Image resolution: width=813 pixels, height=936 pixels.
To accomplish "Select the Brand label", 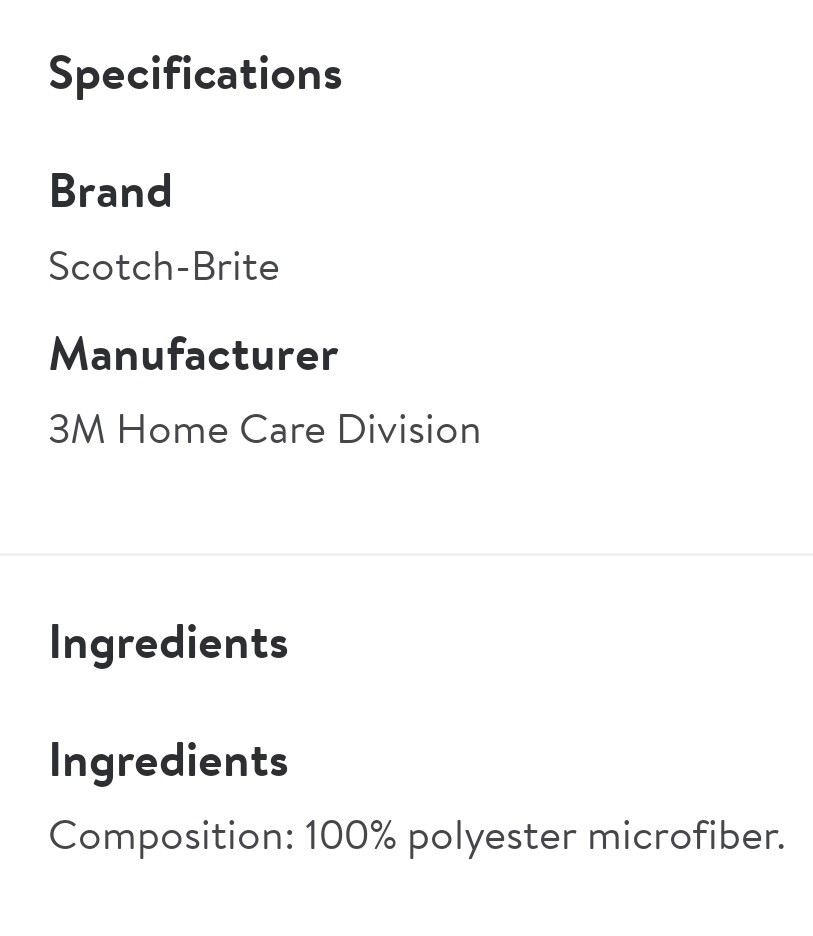I will pos(110,192).
